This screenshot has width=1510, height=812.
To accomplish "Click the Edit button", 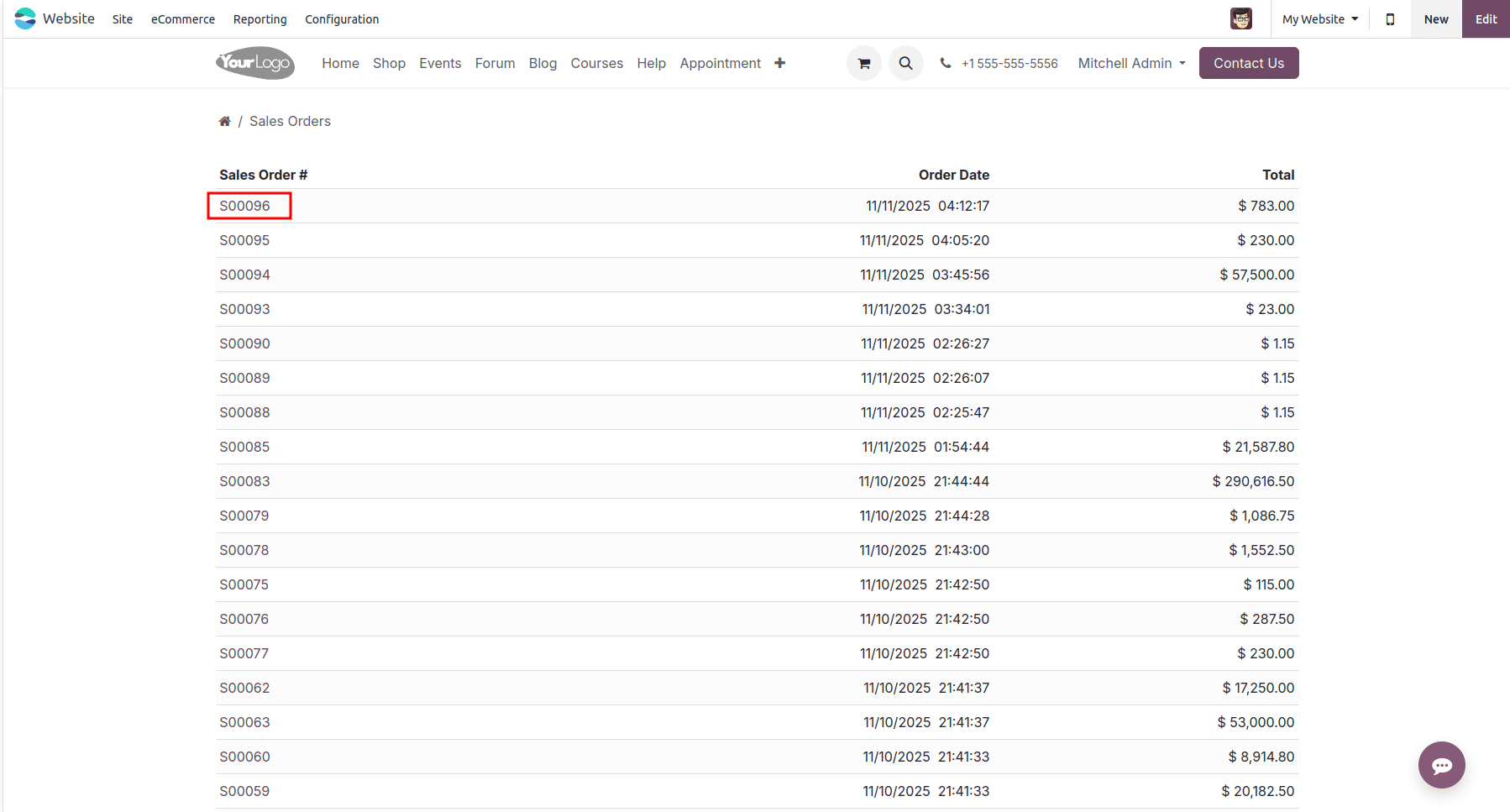I will click(x=1486, y=19).
